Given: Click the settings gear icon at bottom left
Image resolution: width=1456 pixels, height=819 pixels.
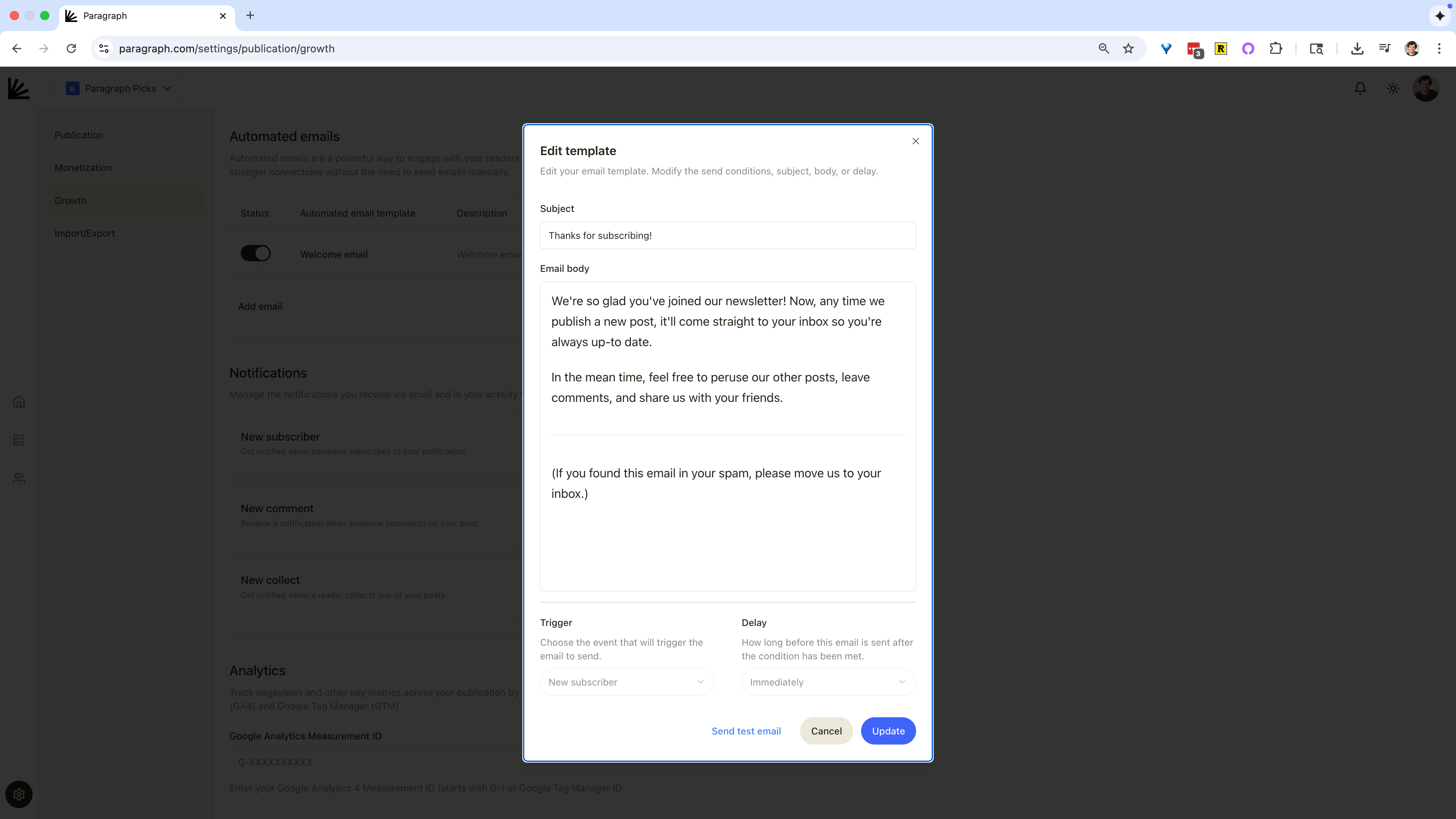Looking at the screenshot, I should pyautogui.click(x=19, y=794).
